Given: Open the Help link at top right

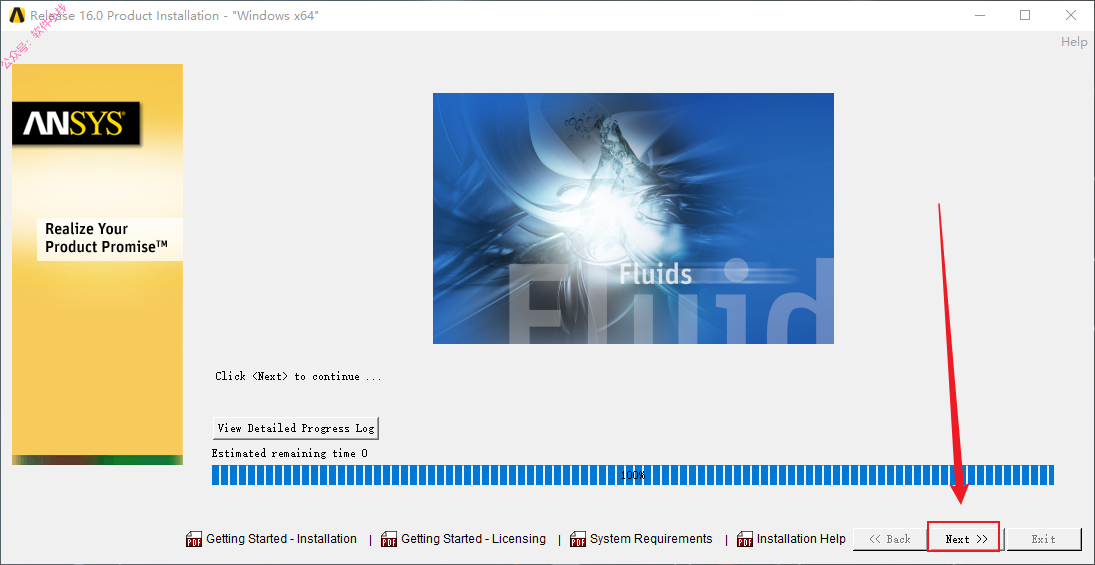Looking at the screenshot, I should (x=1074, y=42).
